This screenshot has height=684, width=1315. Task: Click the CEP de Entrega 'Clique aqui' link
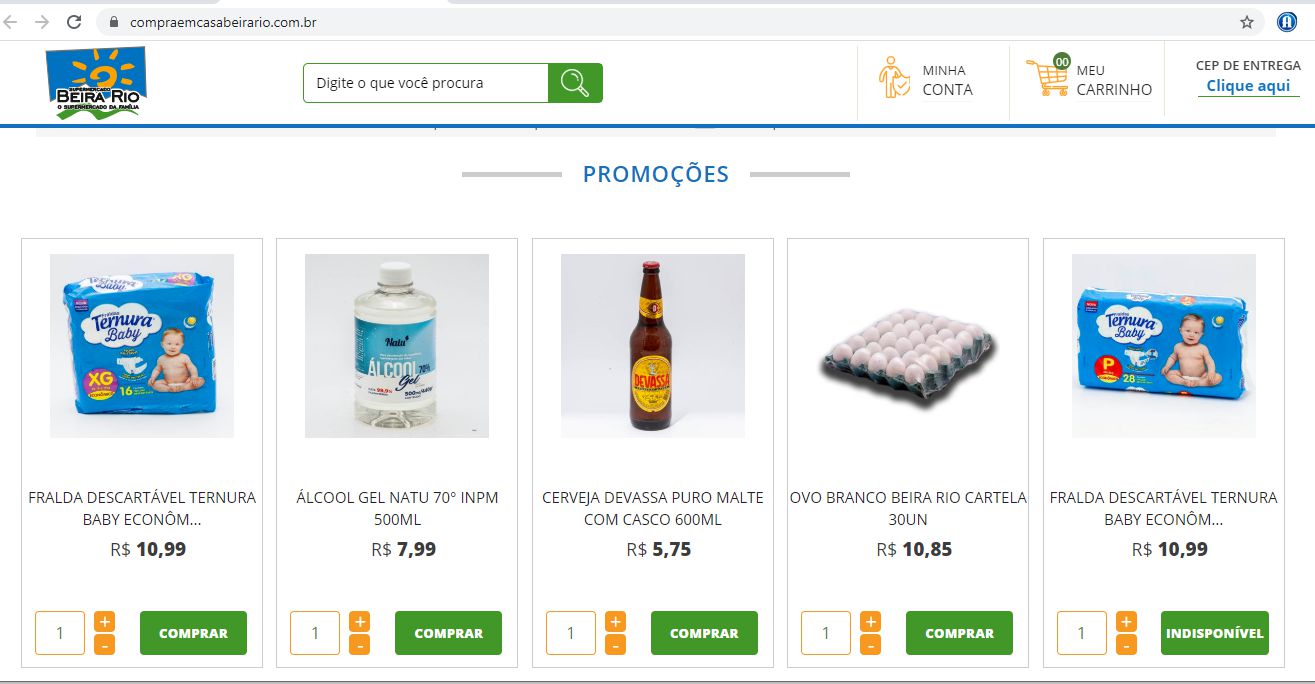(1248, 86)
